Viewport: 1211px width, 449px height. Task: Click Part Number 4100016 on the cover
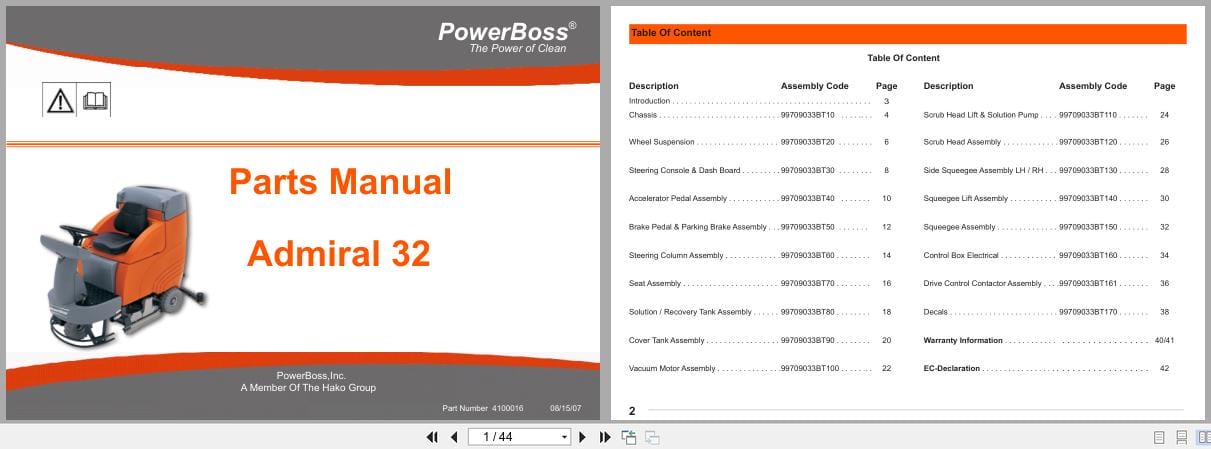(483, 409)
